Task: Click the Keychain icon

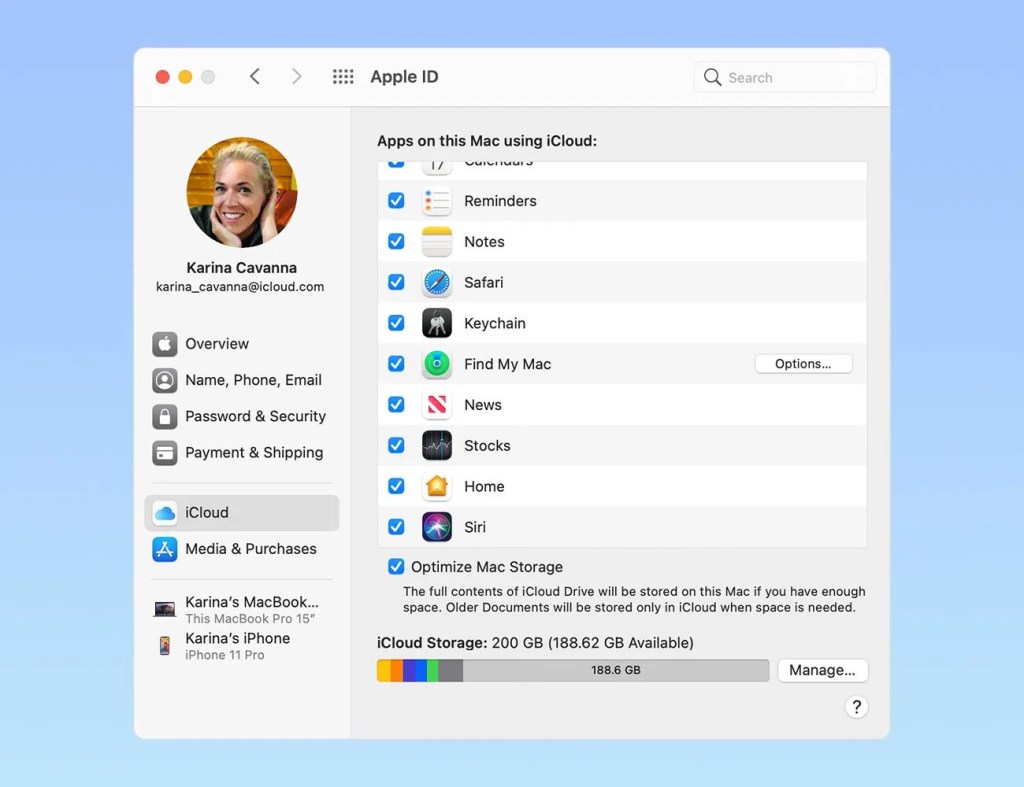Action: pos(437,323)
